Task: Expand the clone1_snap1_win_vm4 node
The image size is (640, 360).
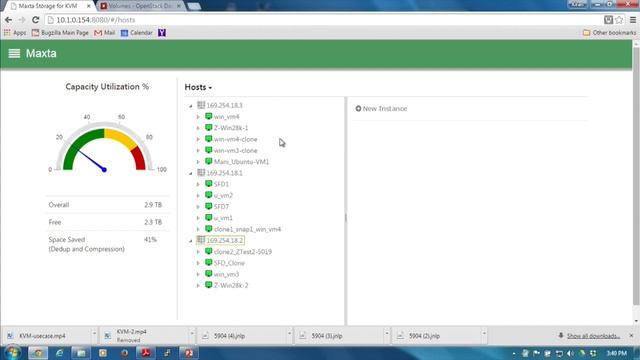Action: coord(198,229)
